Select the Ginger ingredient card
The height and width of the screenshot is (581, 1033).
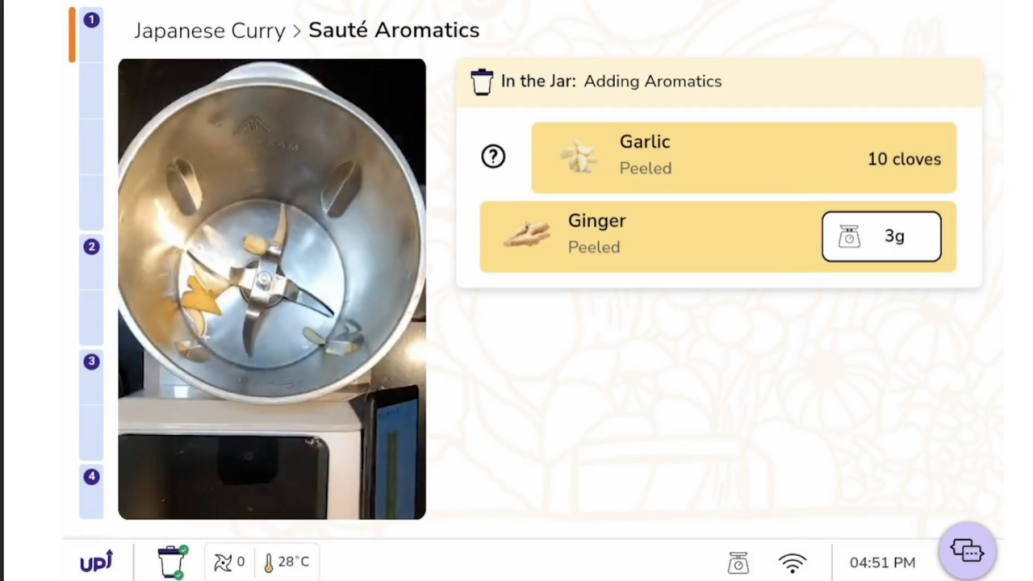click(x=718, y=236)
